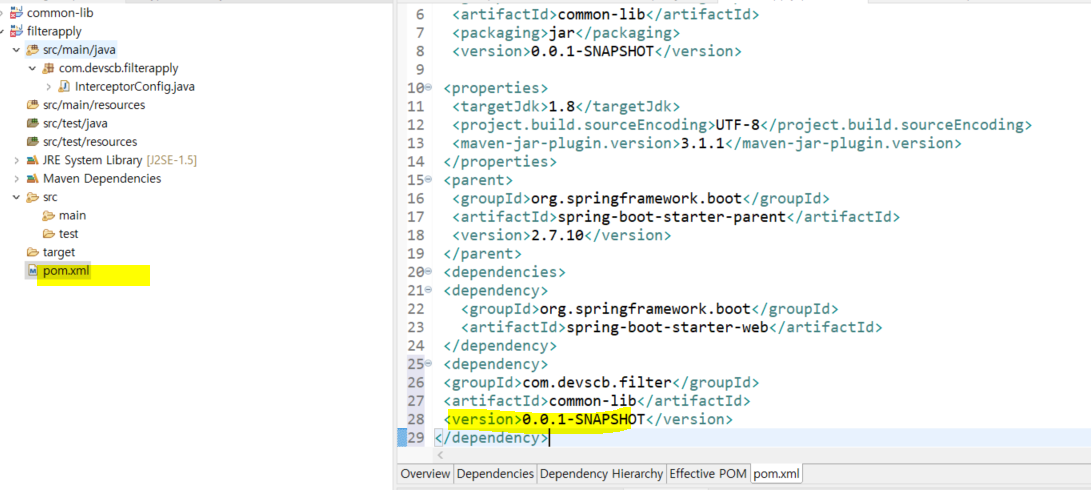Select the Maven Dependencies entry
This screenshot has width=1091, height=490.
click(102, 178)
